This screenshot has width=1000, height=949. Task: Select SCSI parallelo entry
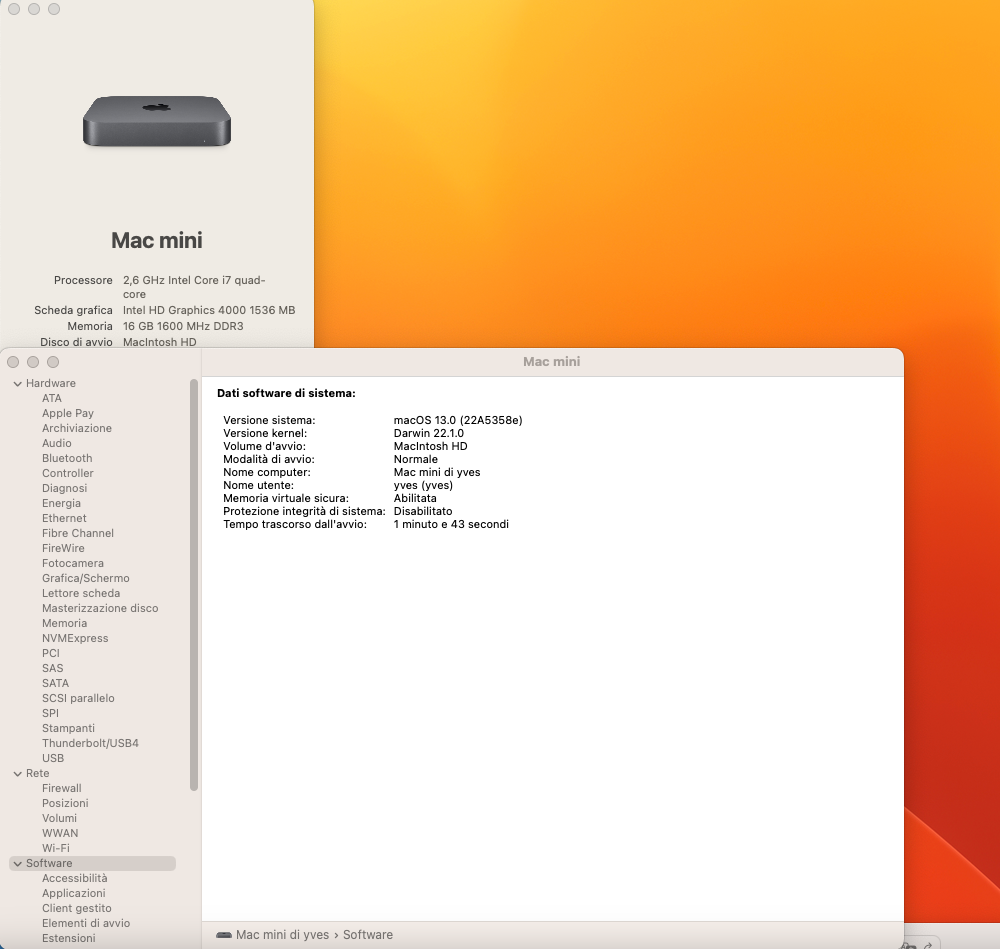78,698
